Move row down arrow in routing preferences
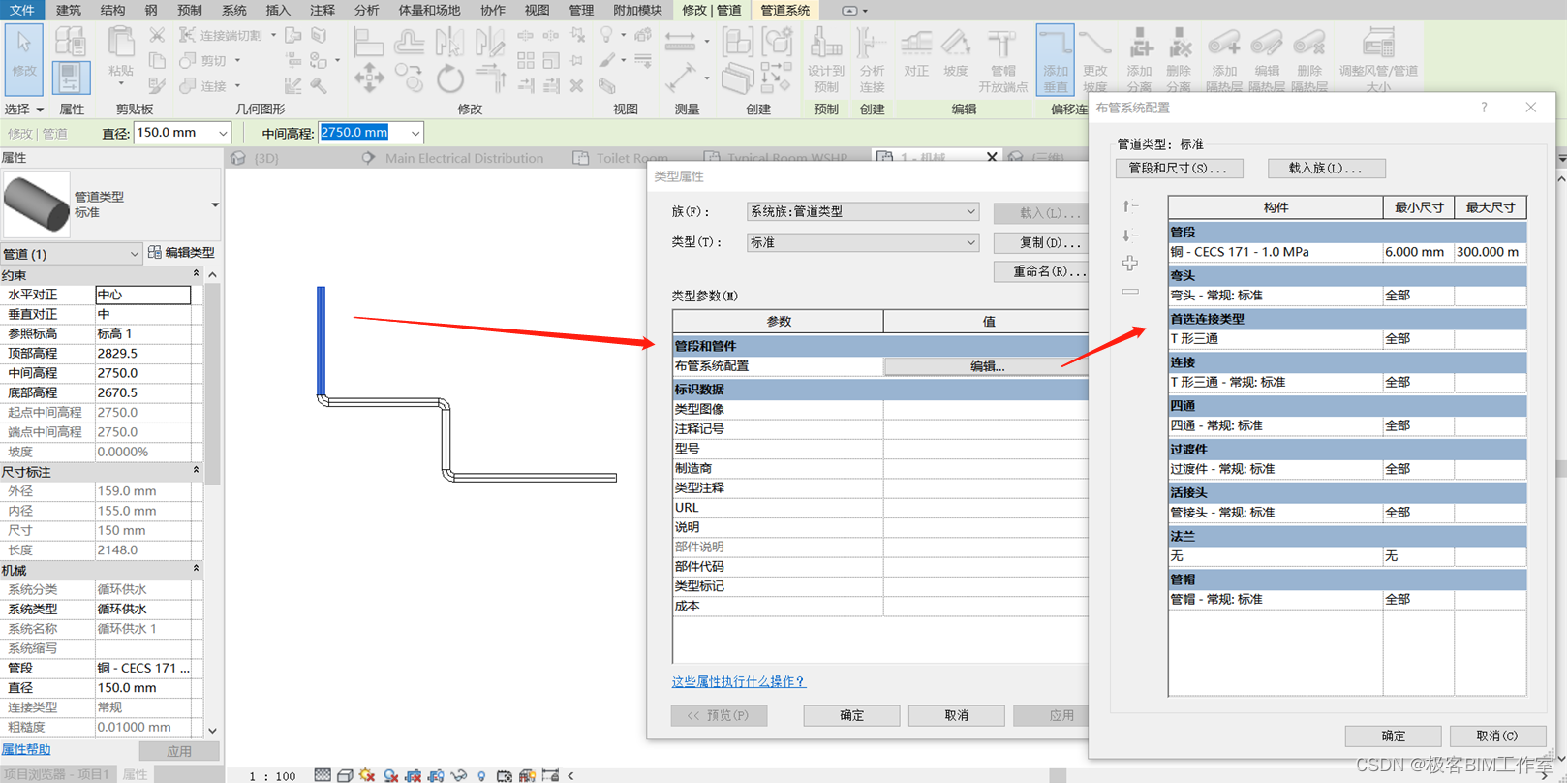Image resolution: width=1568 pixels, height=783 pixels. 1129,235
